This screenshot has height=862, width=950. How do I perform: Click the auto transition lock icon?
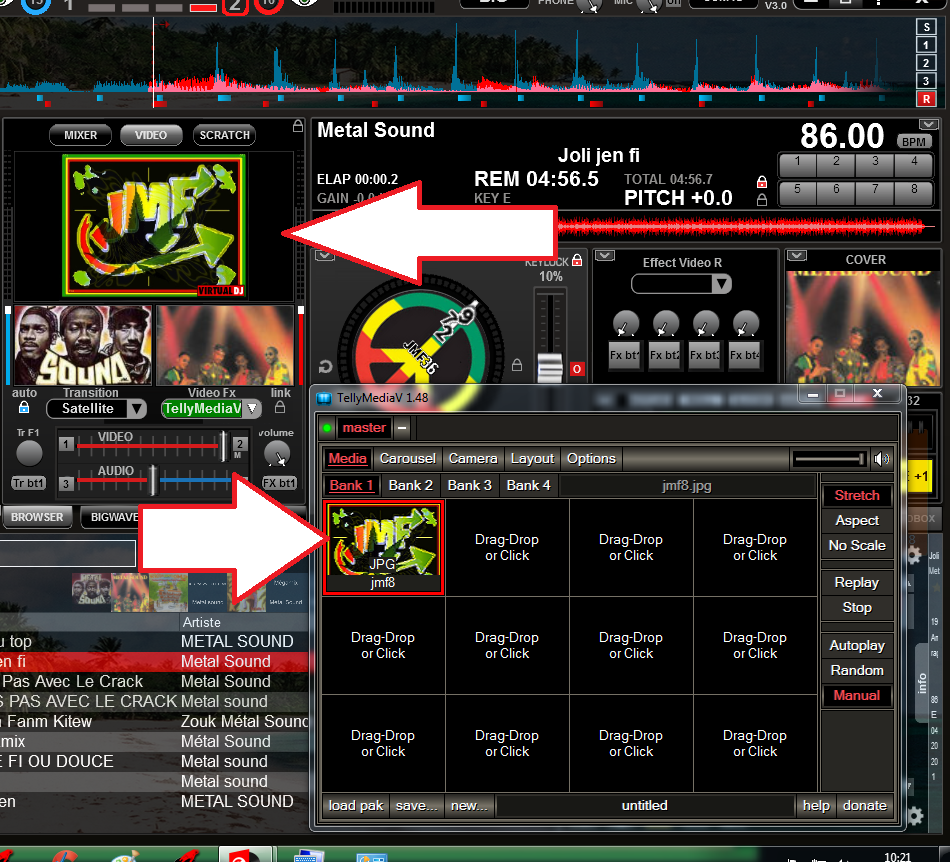[24, 407]
